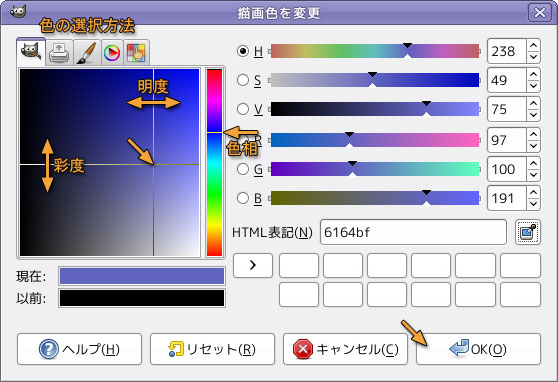Click the eyedropper color picker icon
Image resolution: width=558 pixels, height=382 pixels.
528,232
